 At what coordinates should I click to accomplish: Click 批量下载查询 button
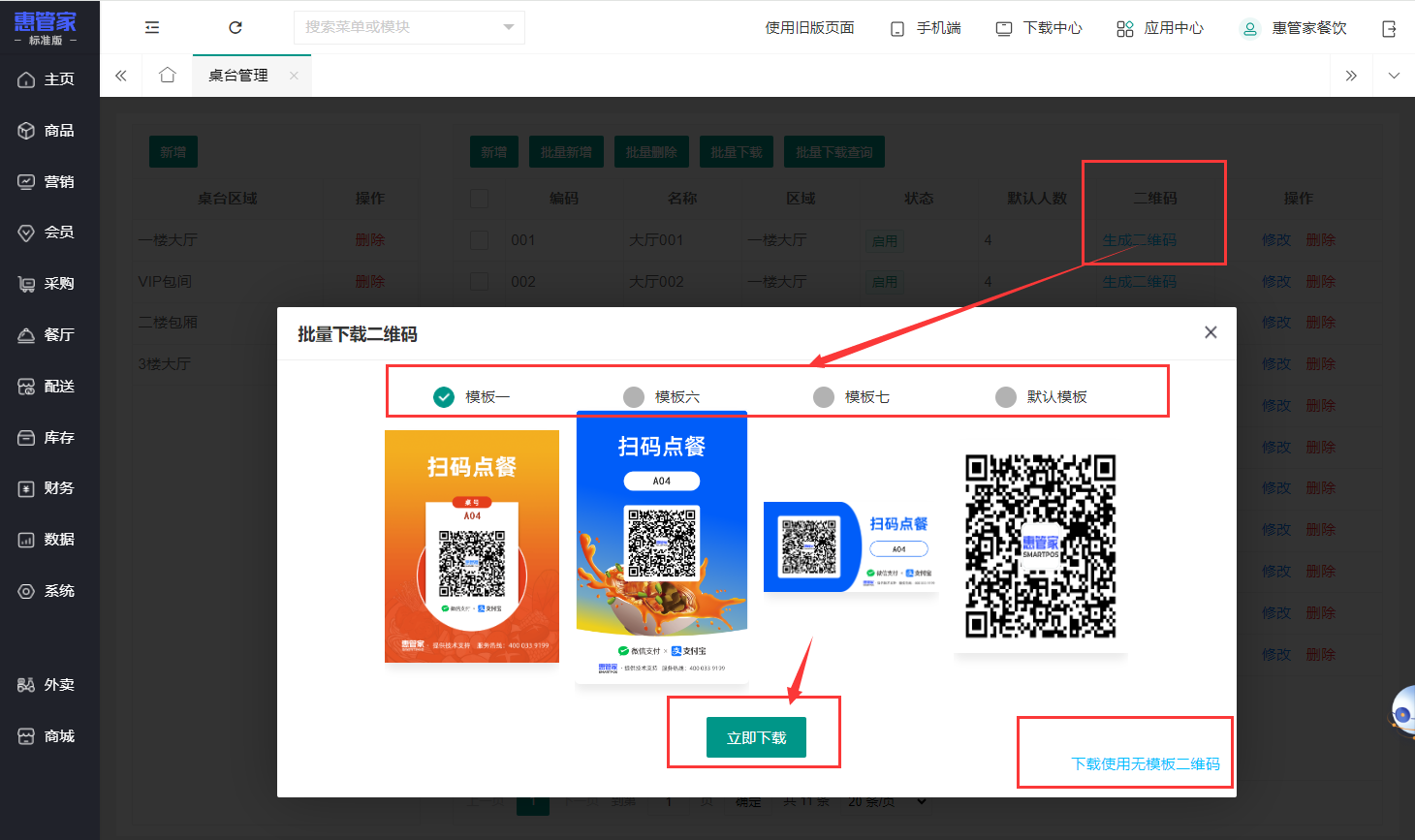[x=834, y=152]
